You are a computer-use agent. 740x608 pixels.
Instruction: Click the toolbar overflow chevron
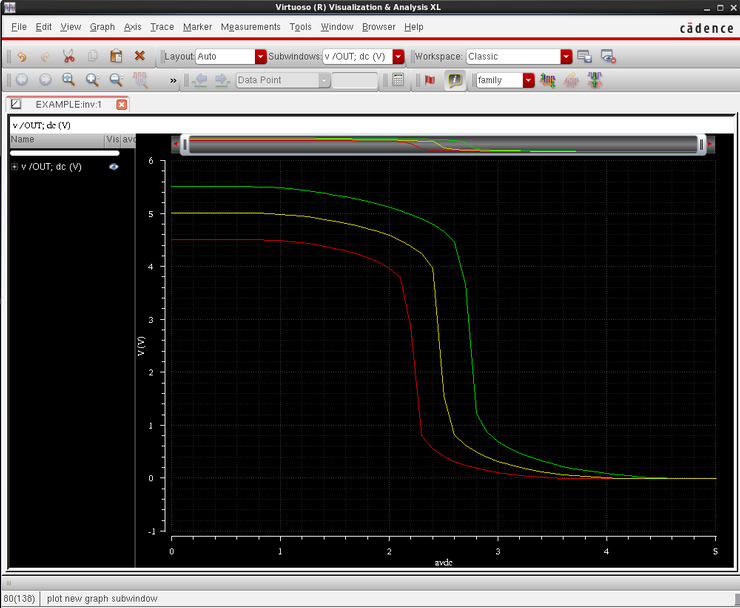[173, 80]
